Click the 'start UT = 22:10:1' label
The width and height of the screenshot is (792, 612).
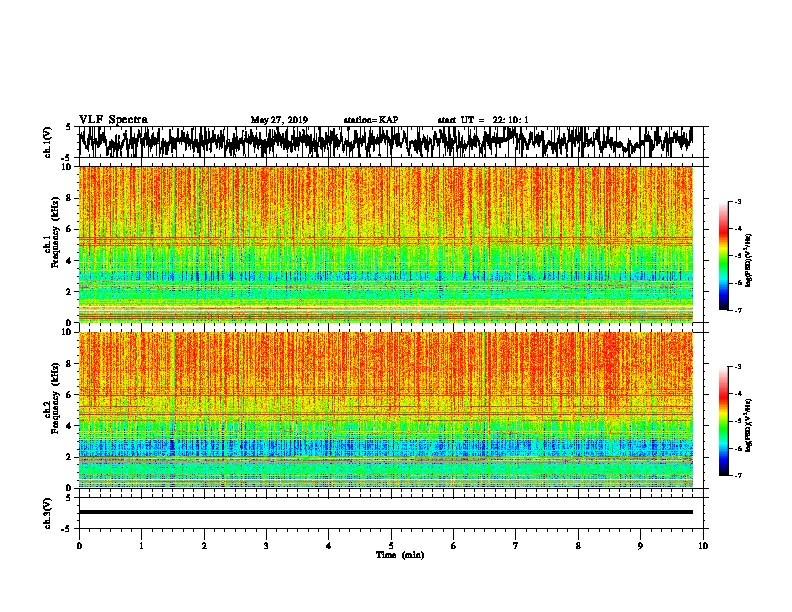[x=483, y=120]
